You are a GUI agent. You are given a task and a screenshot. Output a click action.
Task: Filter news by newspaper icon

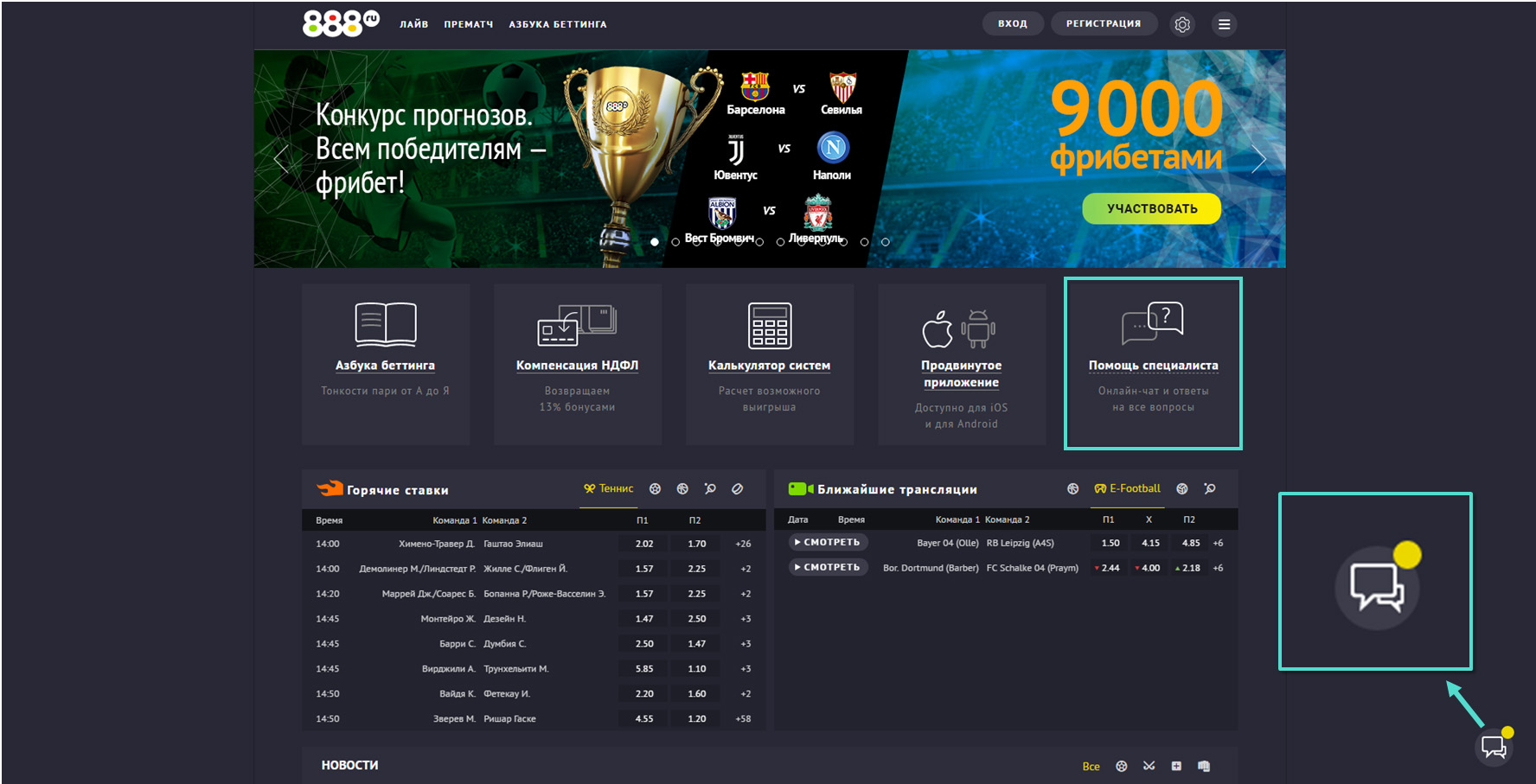pos(1204,766)
